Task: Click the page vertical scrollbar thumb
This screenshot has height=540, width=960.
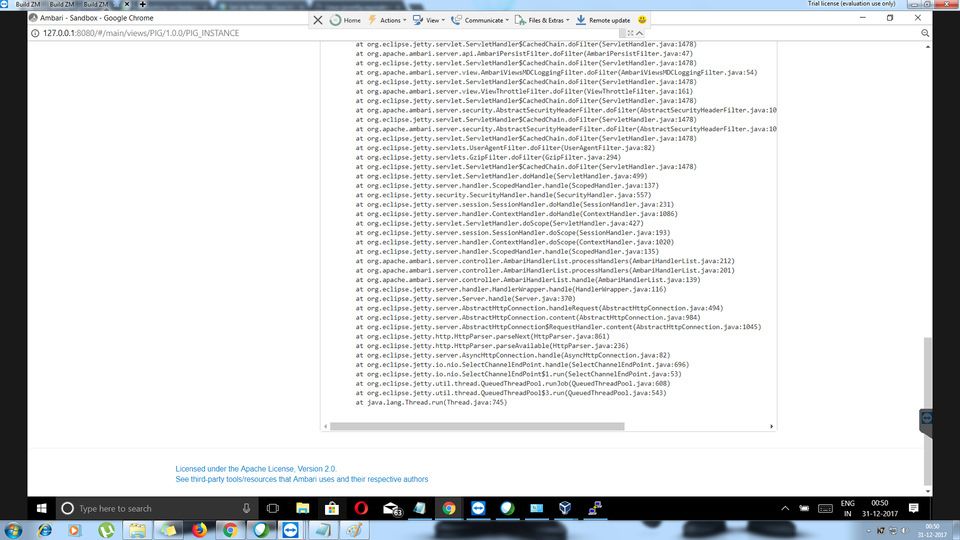Action: click(928, 410)
